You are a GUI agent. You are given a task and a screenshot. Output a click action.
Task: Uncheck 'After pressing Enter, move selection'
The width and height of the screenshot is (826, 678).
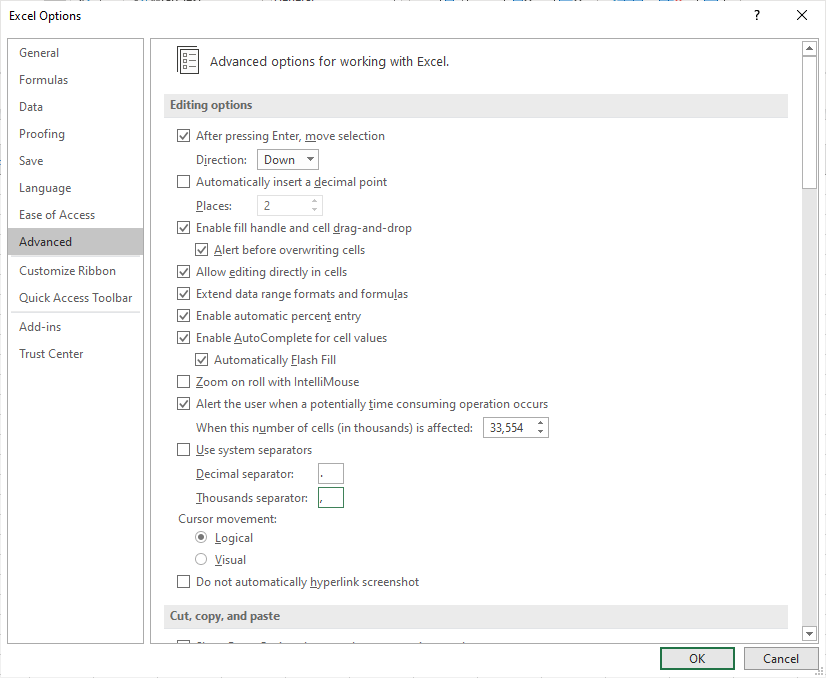click(184, 135)
